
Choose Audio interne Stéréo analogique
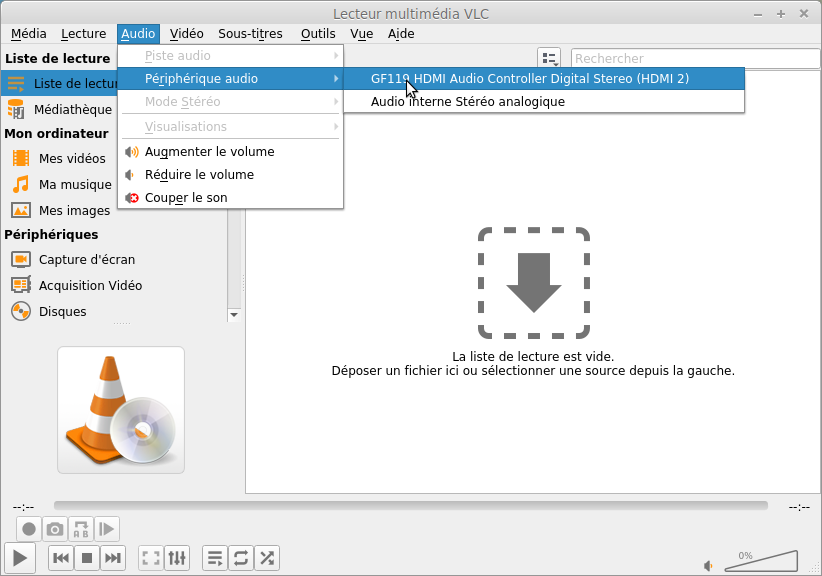(x=467, y=102)
